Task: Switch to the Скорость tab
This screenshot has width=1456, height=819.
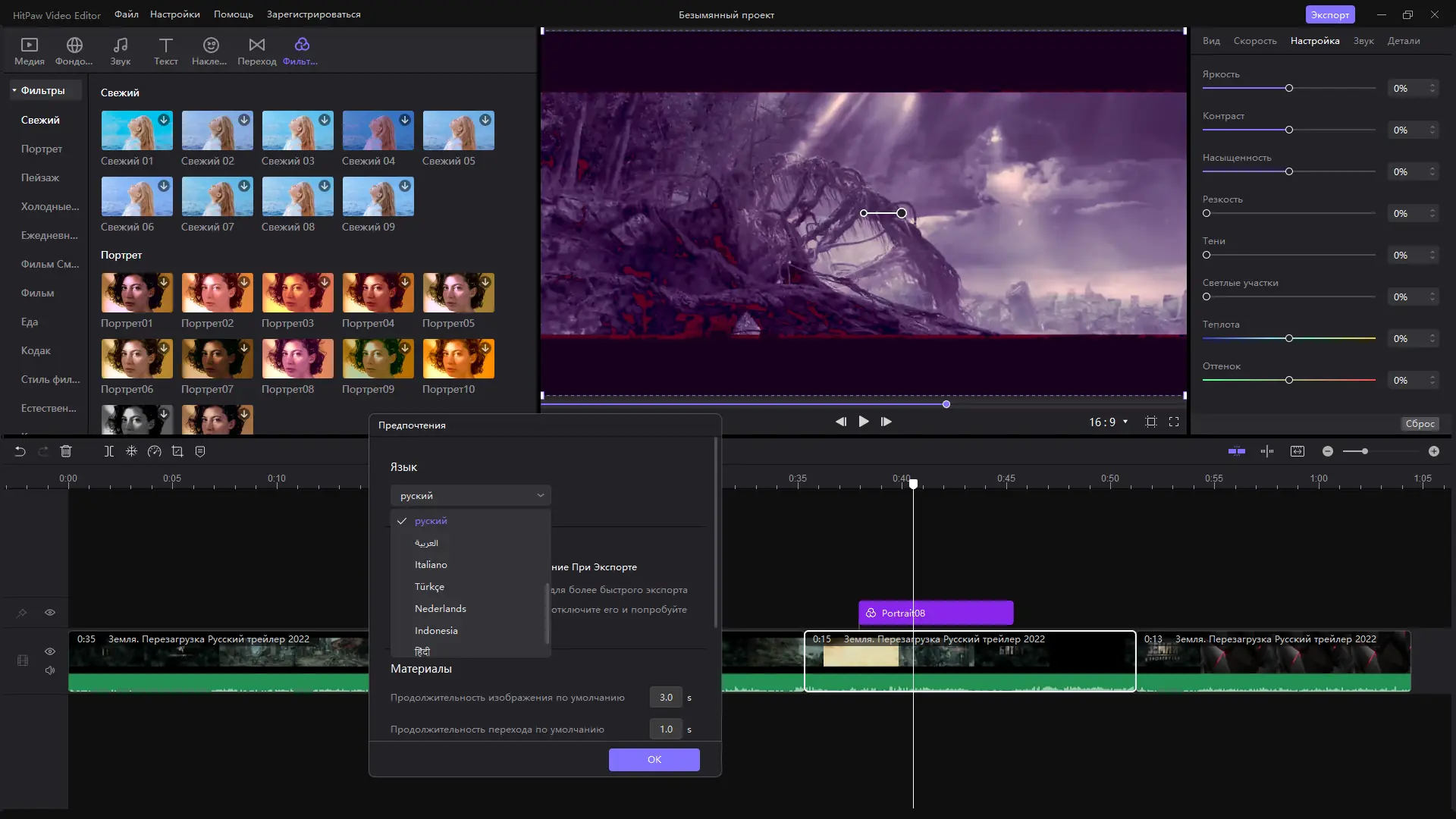Action: (x=1254, y=41)
